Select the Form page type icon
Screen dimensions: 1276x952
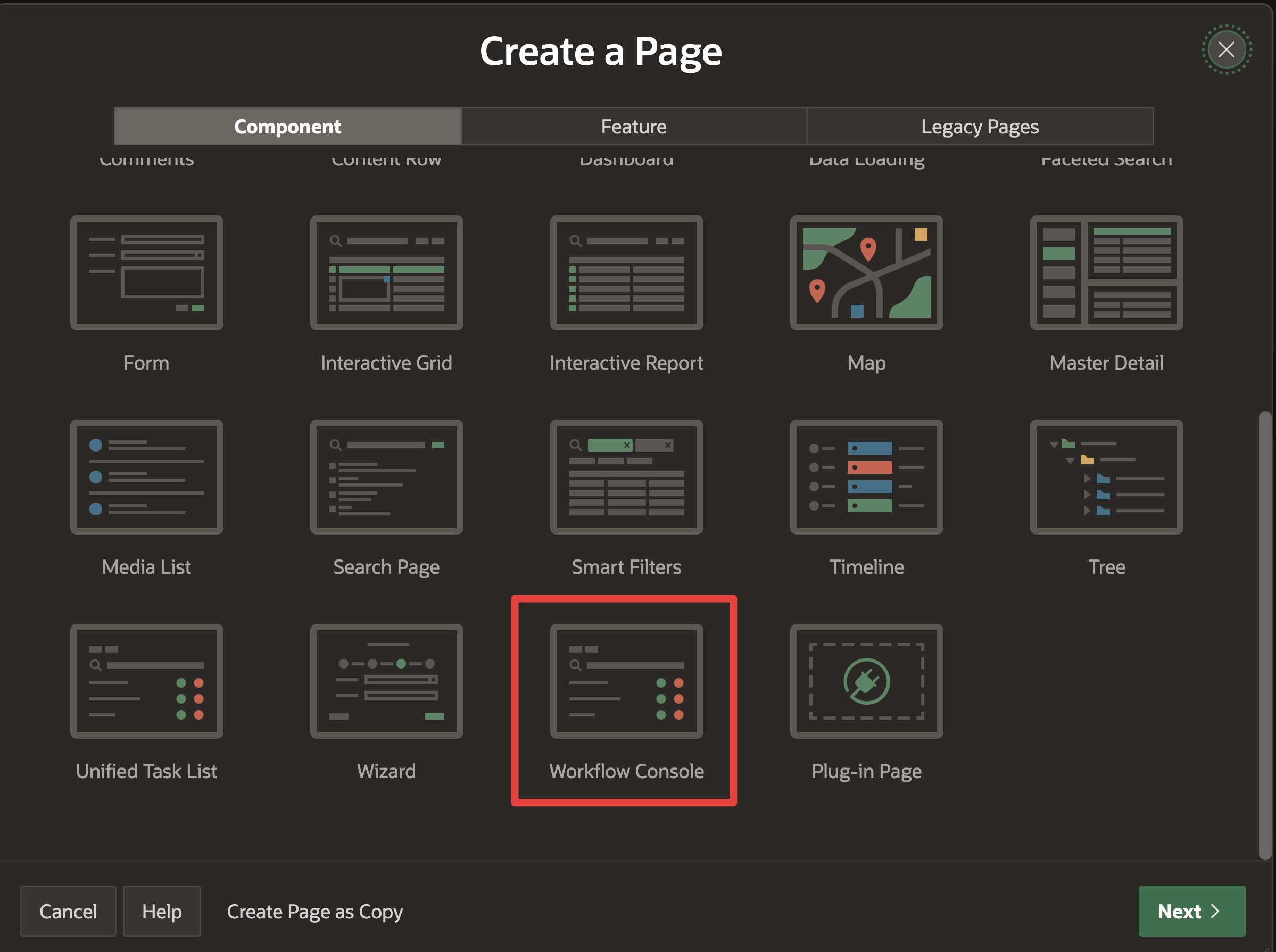coord(146,273)
